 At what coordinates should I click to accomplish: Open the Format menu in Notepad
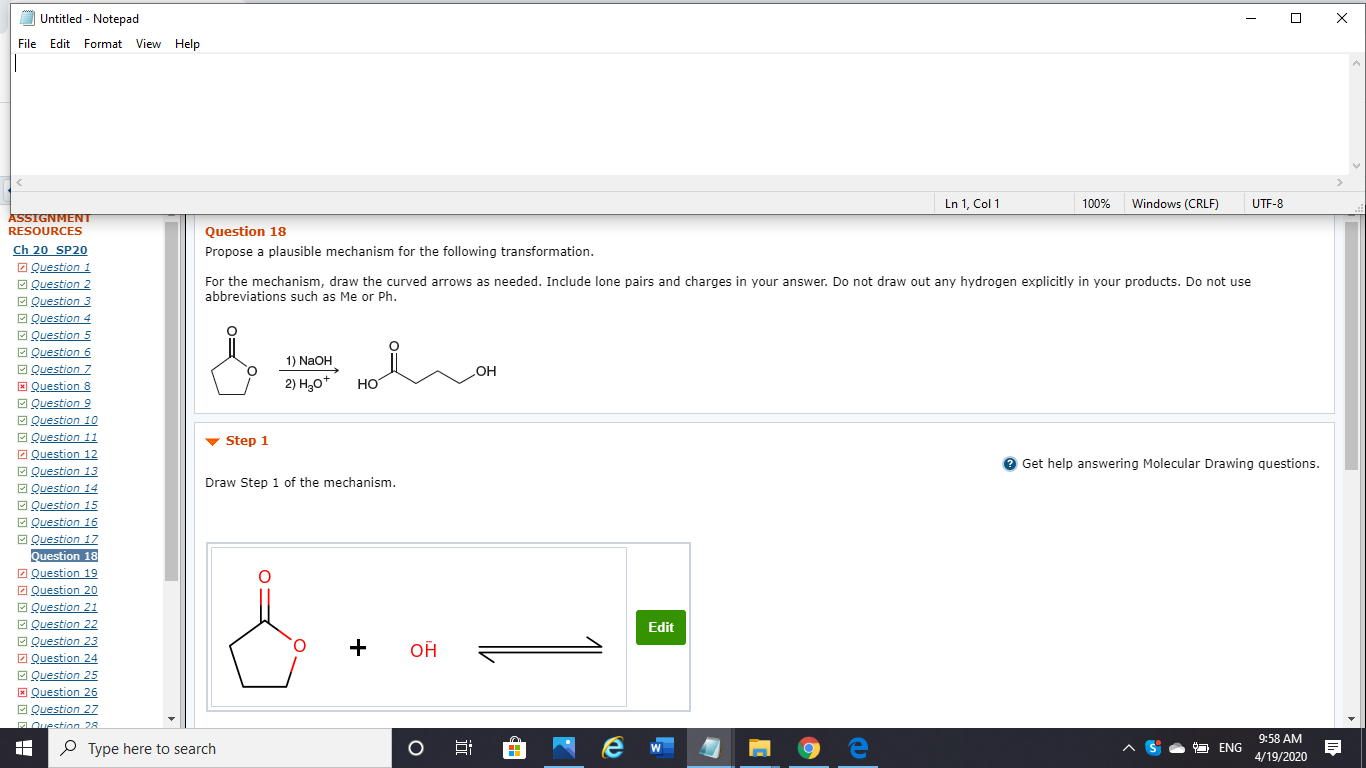(x=102, y=43)
